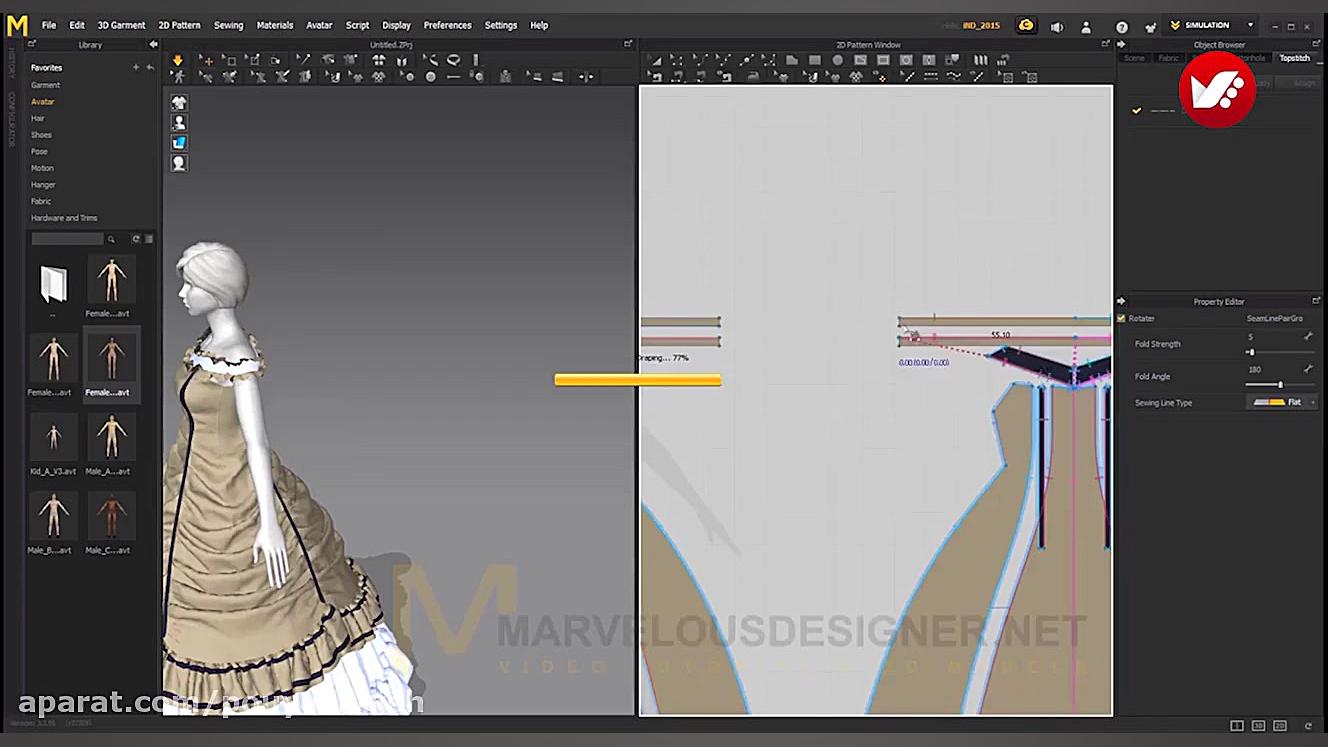Open the Script menu
The height and width of the screenshot is (747, 1328).
[357, 25]
